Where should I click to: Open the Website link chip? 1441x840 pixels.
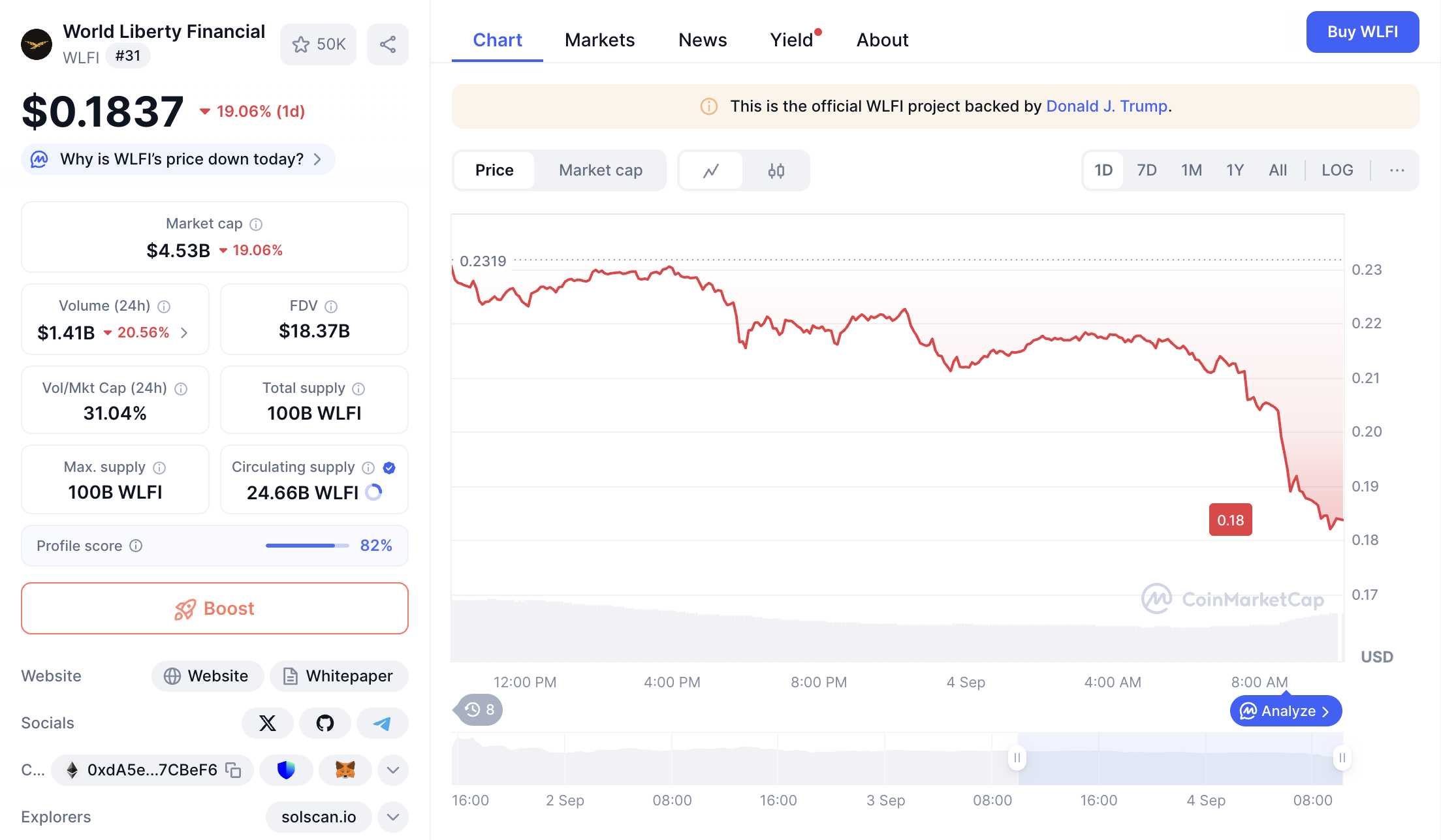(208, 676)
